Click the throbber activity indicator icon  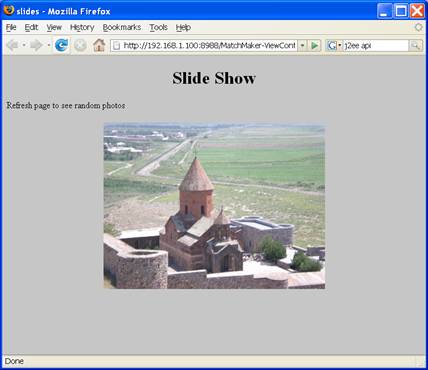[x=419, y=27]
